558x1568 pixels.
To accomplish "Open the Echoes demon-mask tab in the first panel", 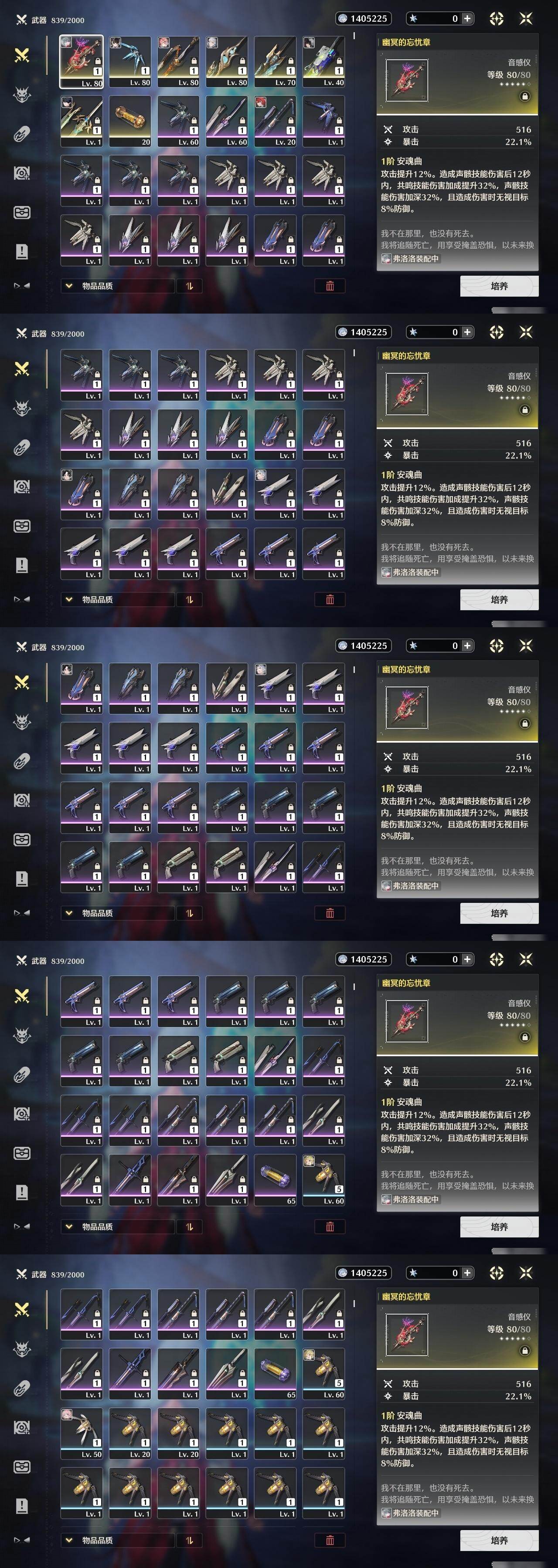I will click(22, 95).
